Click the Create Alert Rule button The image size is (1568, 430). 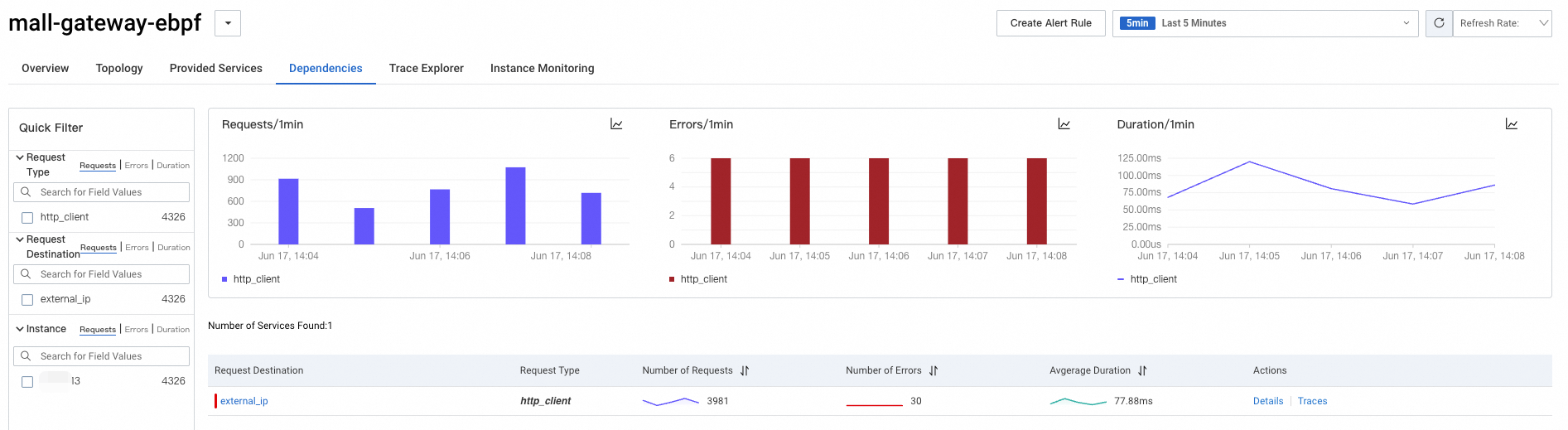(1051, 23)
